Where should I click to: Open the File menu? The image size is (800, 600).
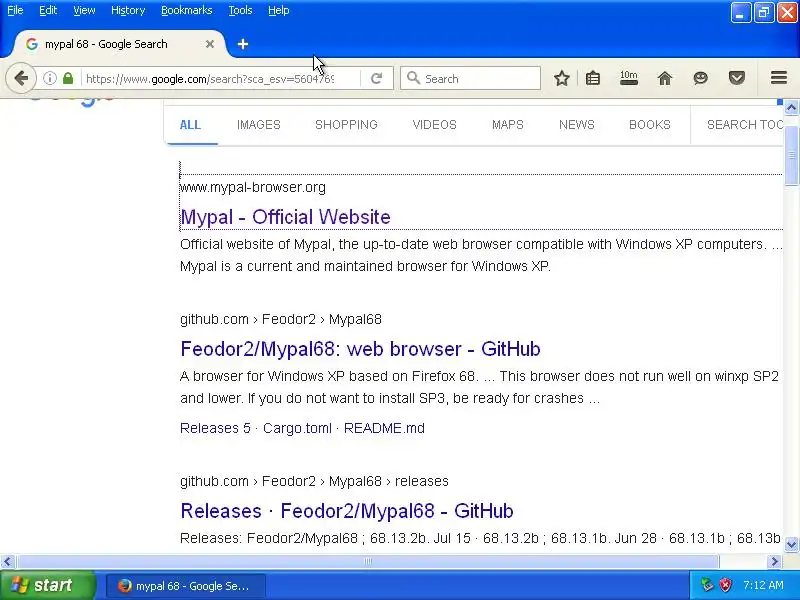tap(15, 10)
